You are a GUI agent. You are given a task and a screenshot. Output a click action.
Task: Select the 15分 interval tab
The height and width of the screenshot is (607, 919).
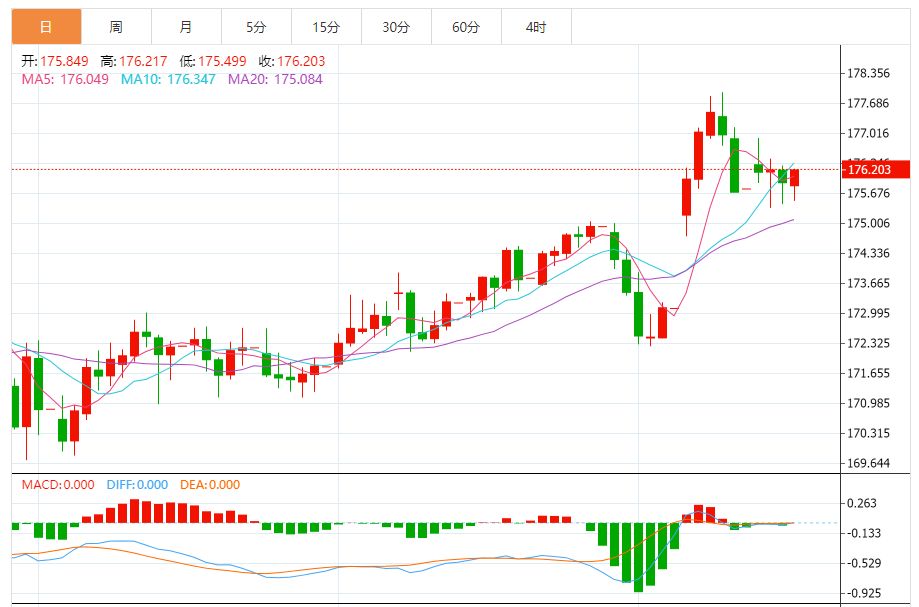326,27
